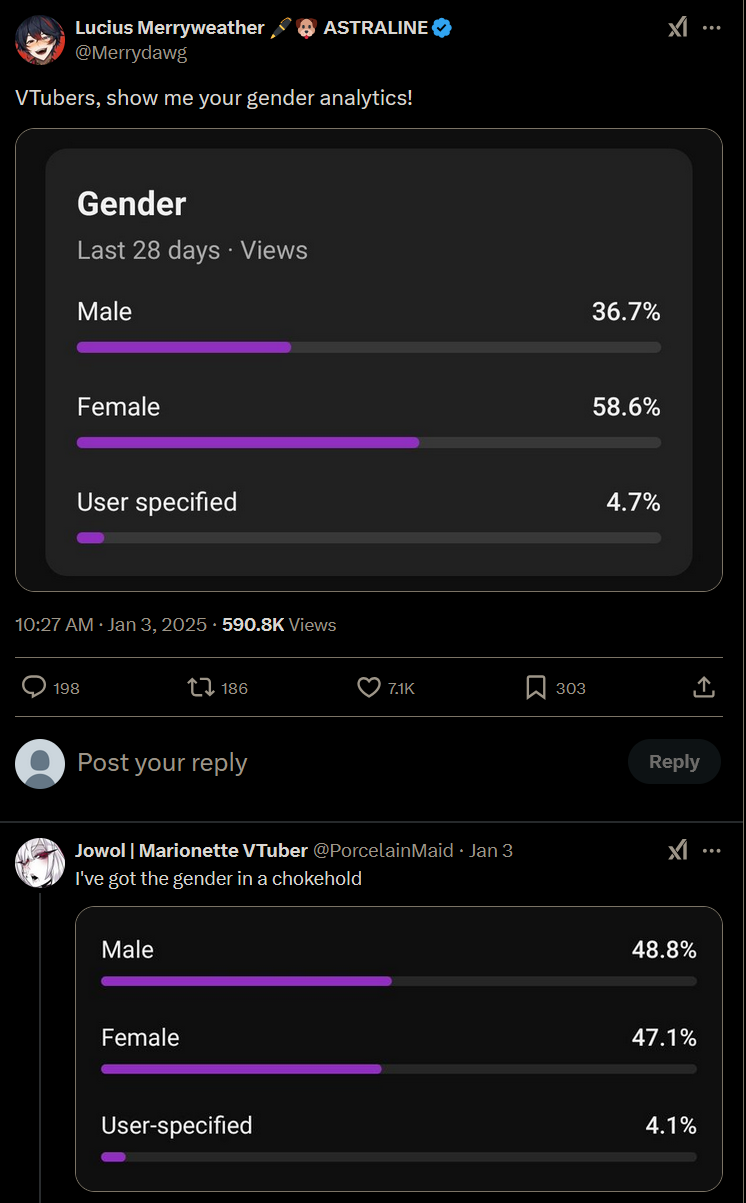Open the Gender analytics image in main post
This screenshot has height=1203, width=746.
(369, 360)
